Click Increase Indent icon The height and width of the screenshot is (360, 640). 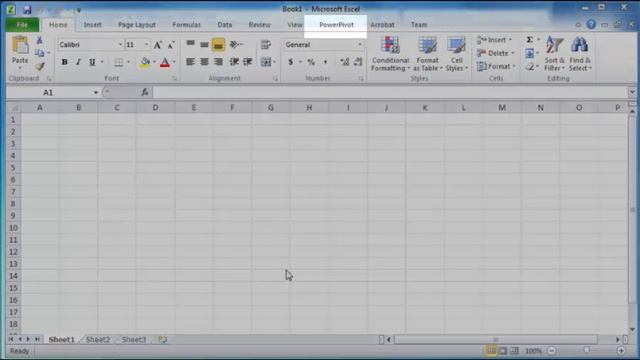point(248,62)
